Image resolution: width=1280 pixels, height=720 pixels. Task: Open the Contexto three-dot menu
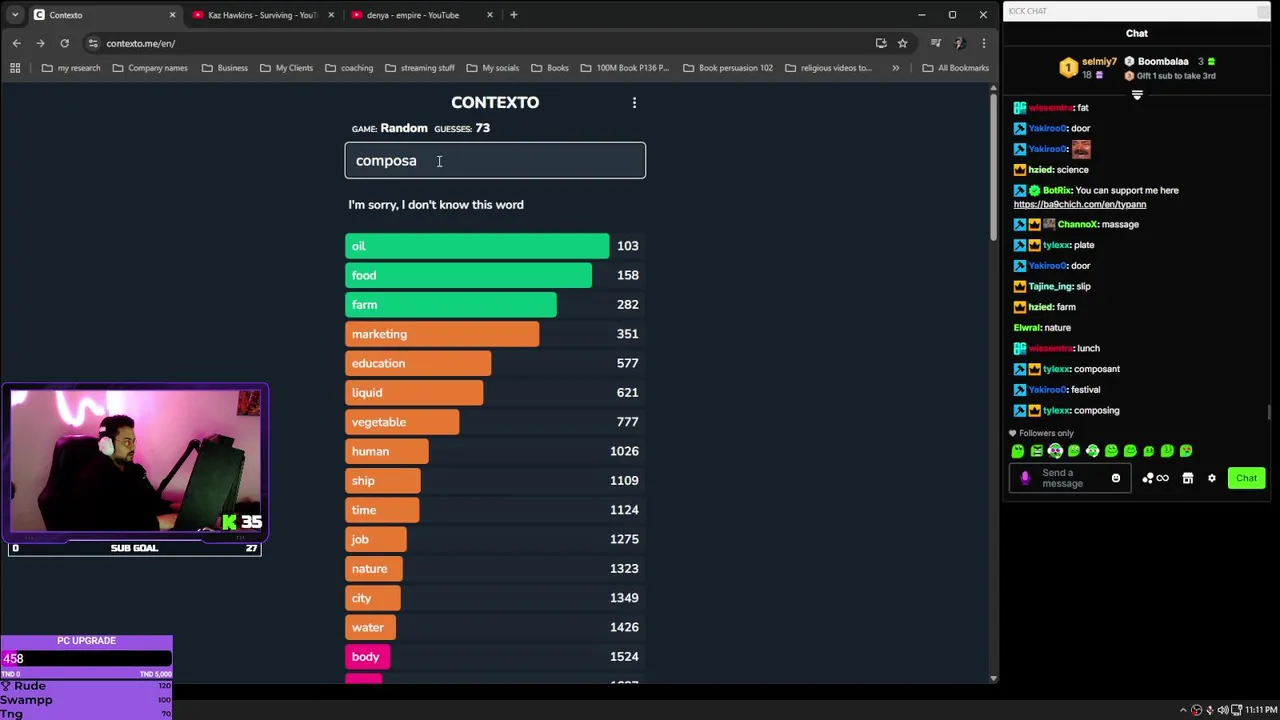[x=634, y=103]
